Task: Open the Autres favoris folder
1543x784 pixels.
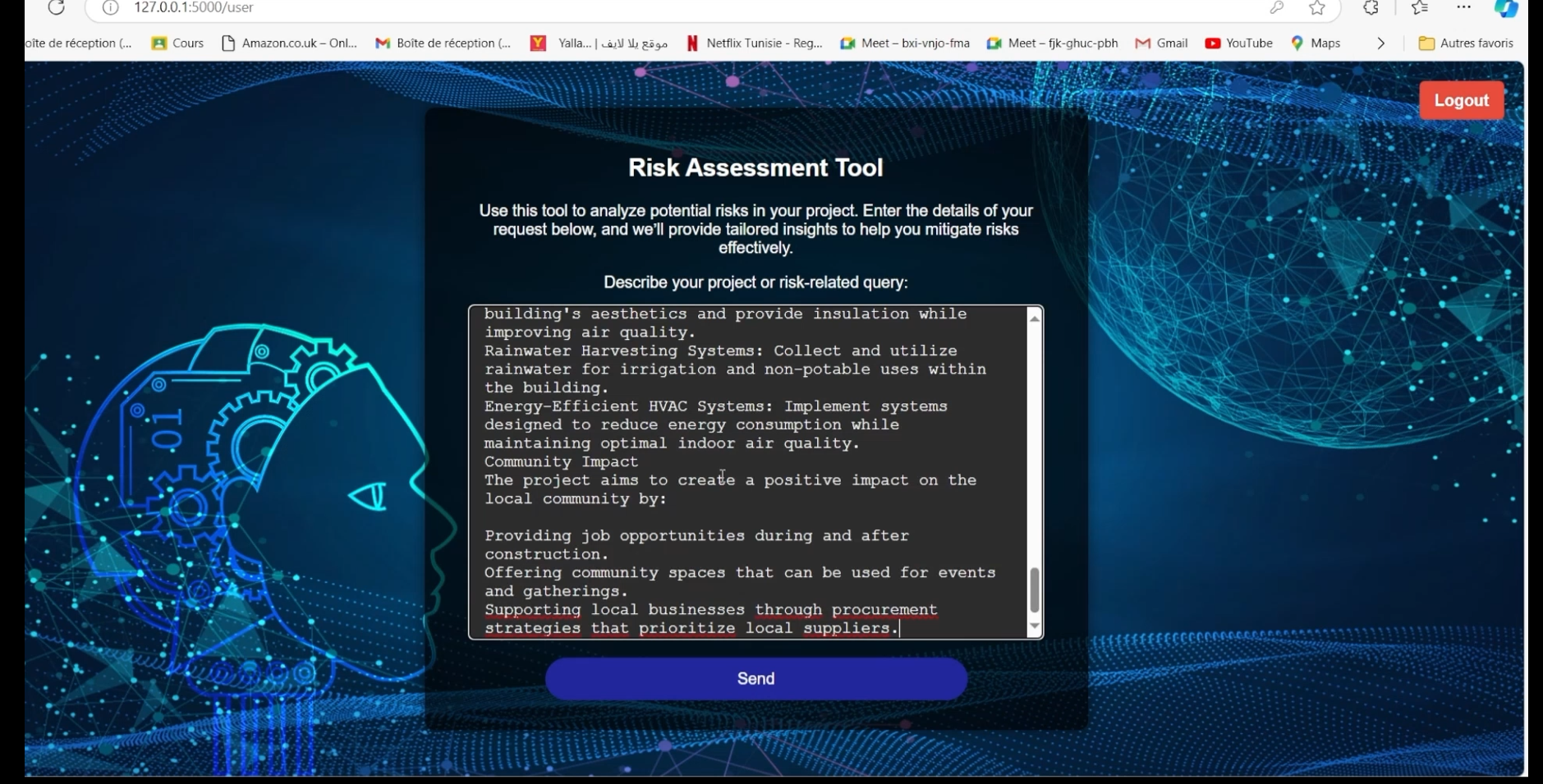Action: point(1466,44)
